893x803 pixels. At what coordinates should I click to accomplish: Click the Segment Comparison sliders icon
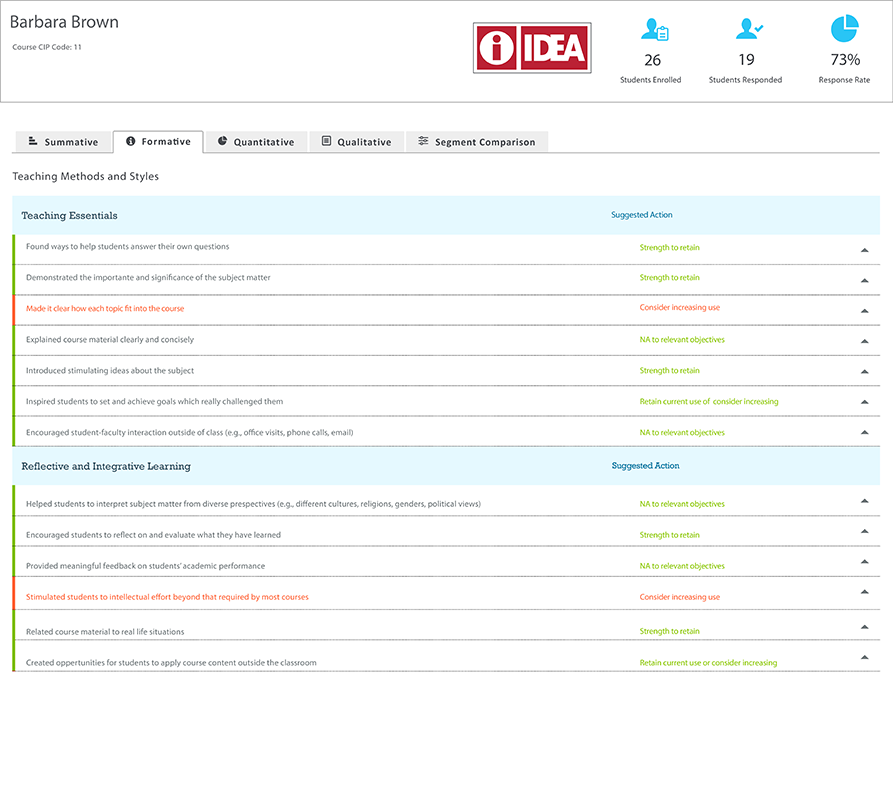click(423, 141)
